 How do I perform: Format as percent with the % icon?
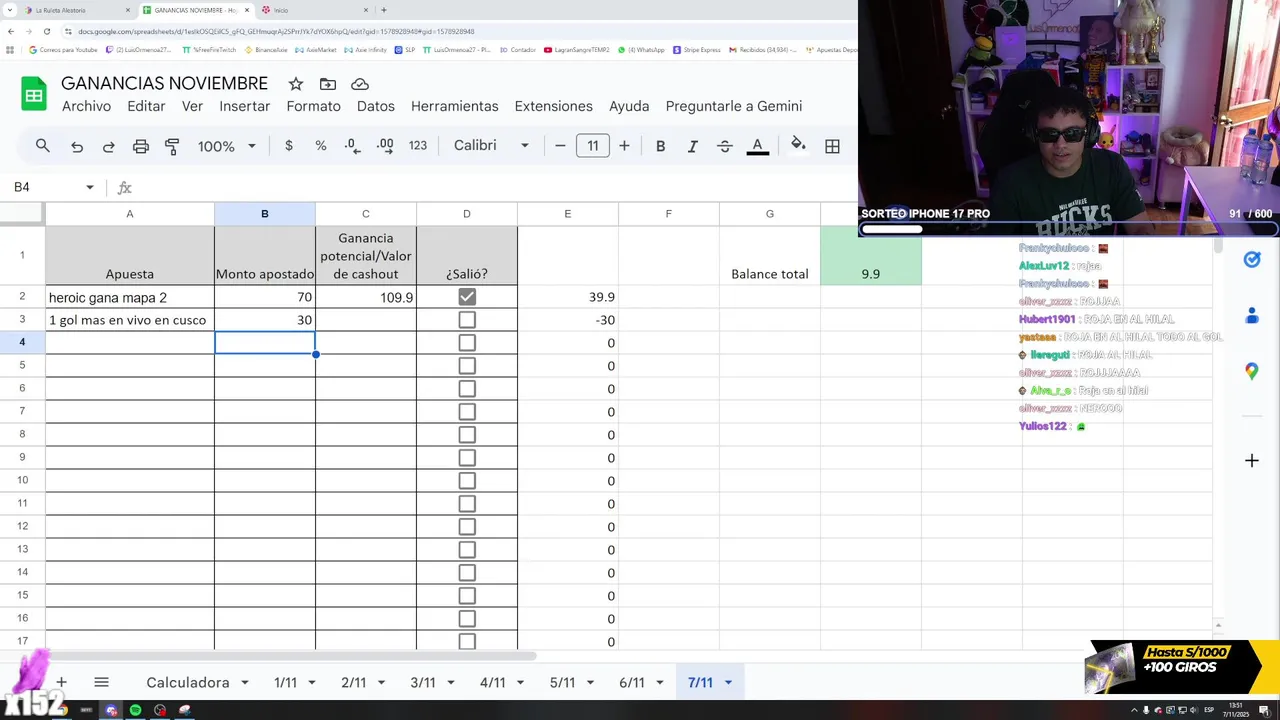point(321,146)
